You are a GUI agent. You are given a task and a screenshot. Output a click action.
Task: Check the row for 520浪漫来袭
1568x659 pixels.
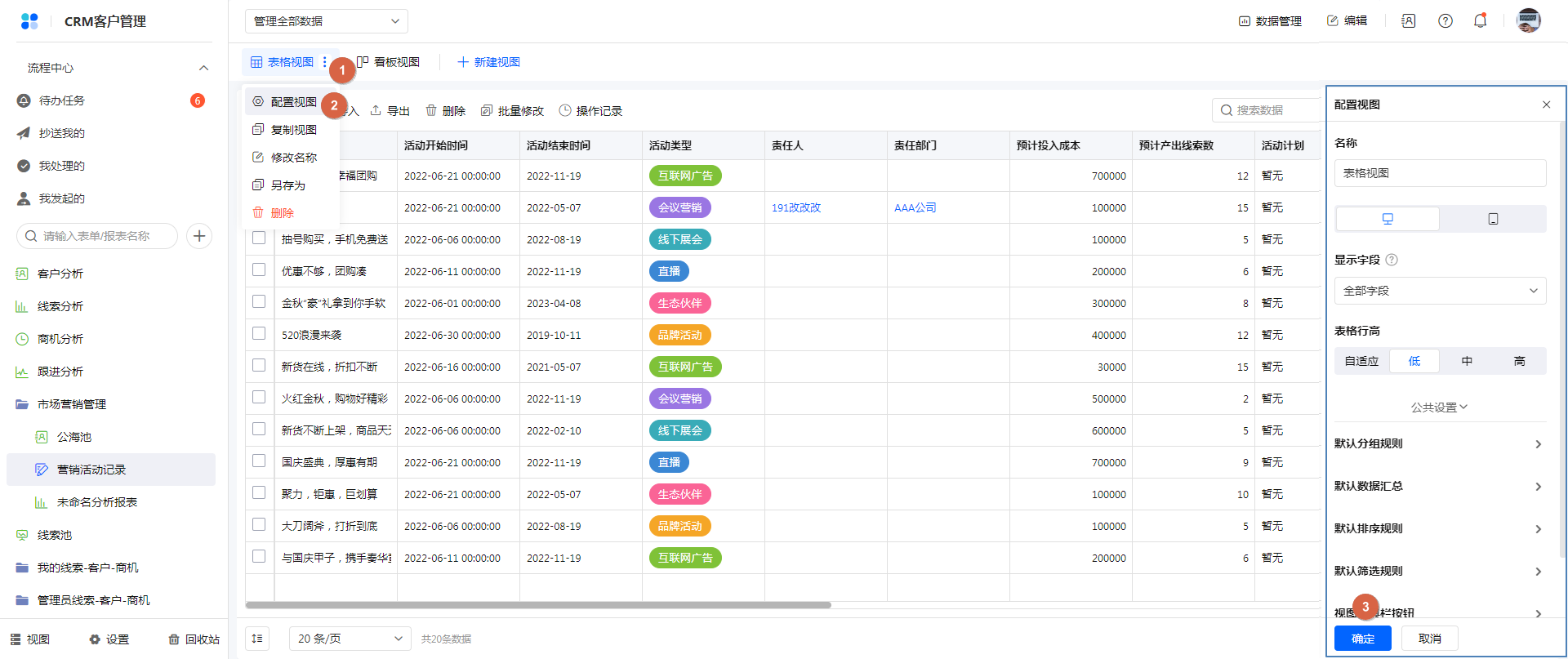coord(259,334)
